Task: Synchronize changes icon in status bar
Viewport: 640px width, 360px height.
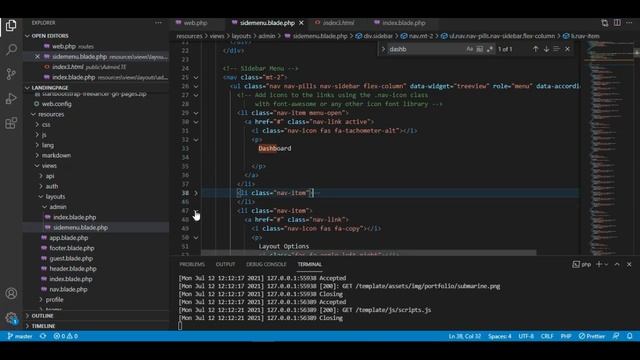Action: (43, 336)
